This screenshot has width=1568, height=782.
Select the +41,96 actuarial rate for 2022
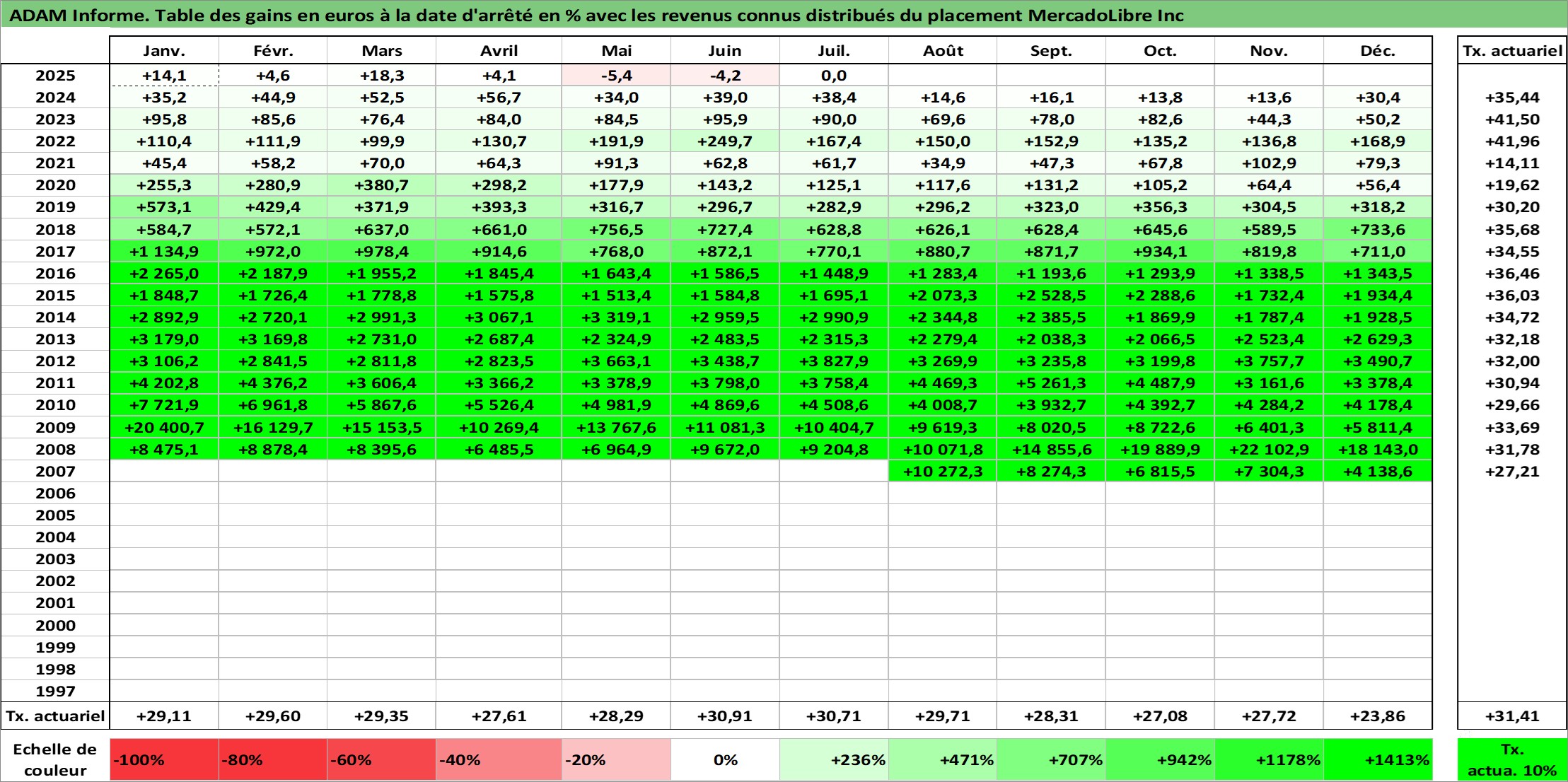coord(1512,141)
